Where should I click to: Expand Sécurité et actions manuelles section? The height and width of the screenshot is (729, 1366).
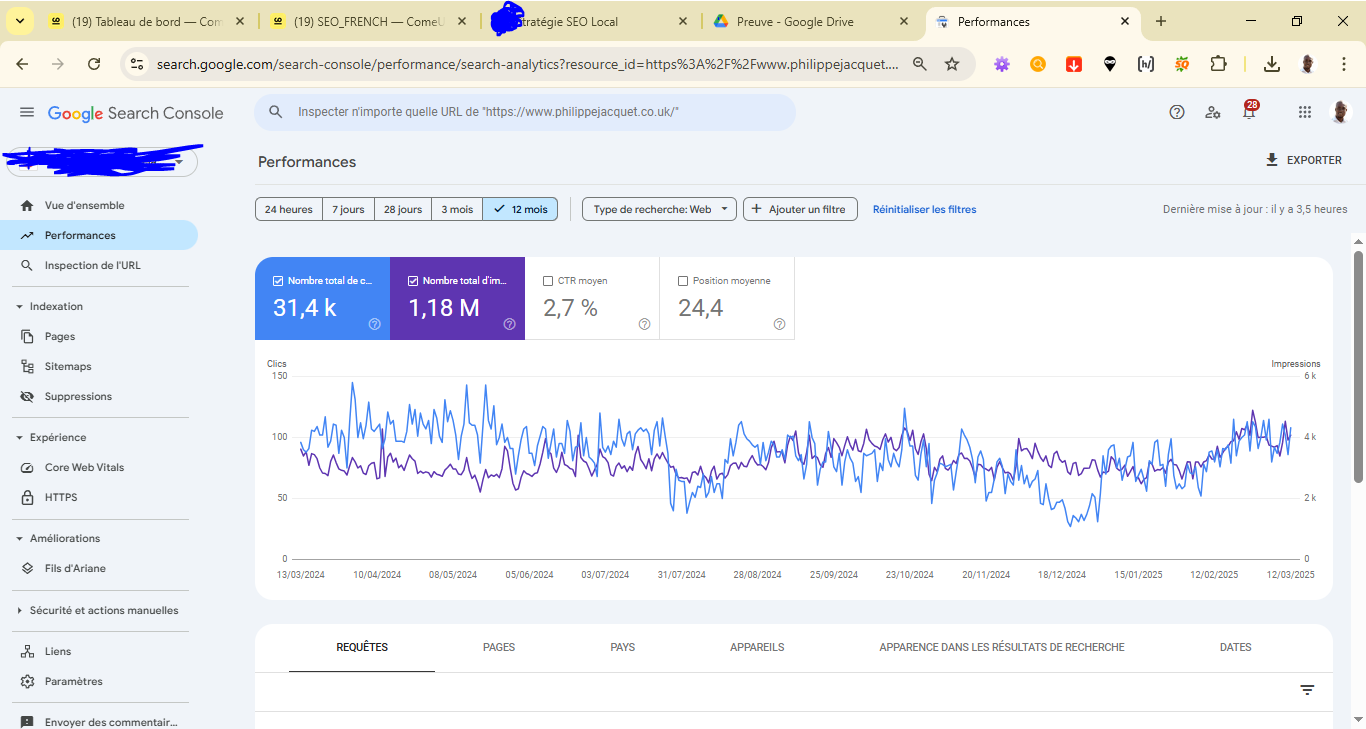tap(19, 610)
